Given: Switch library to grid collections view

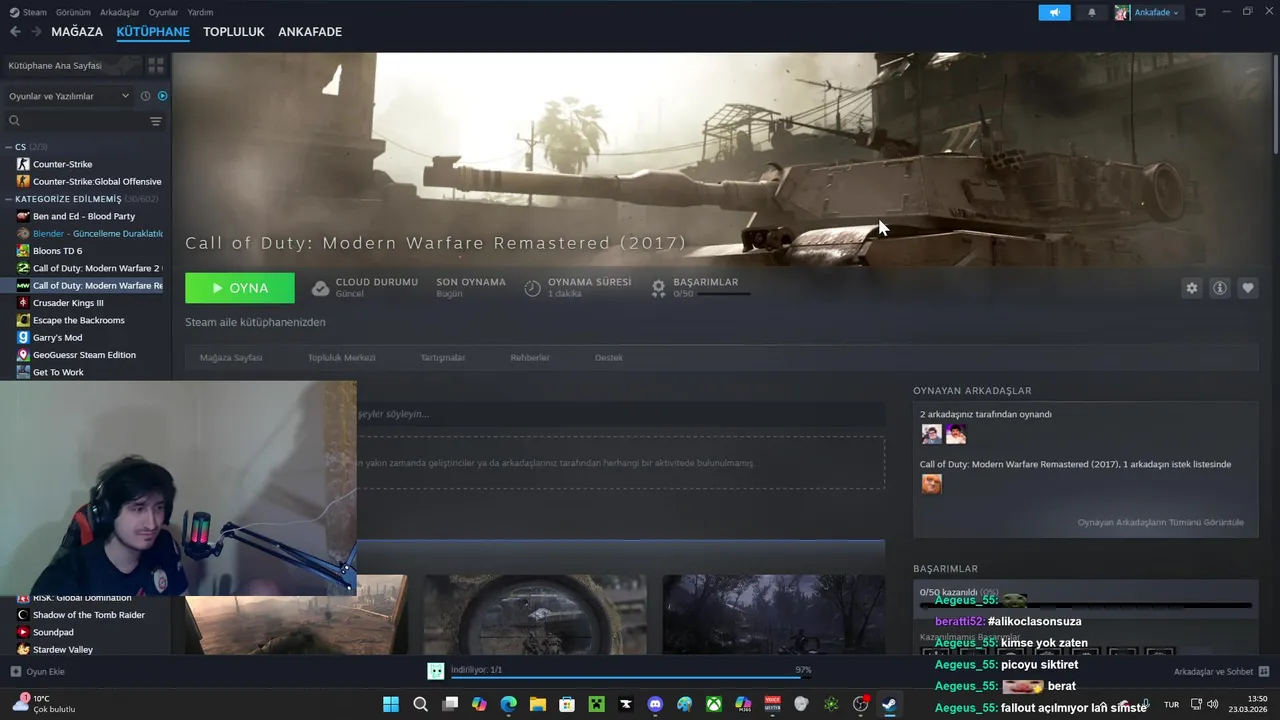Looking at the screenshot, I should 156,65.
